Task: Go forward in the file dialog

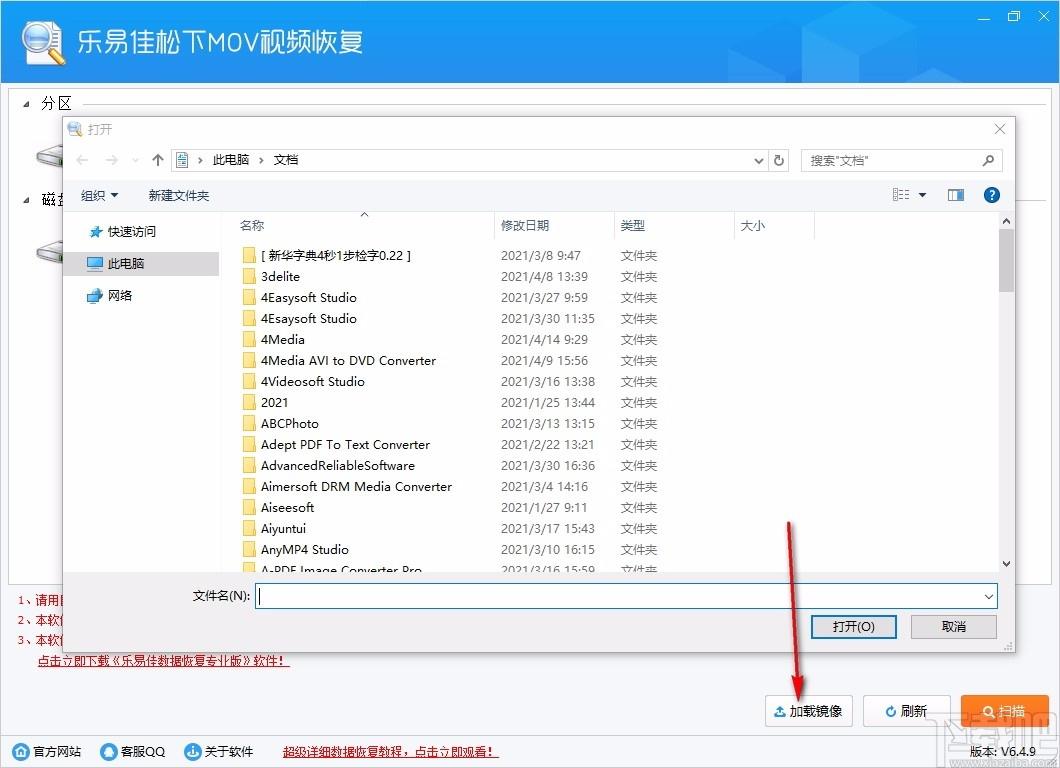Action: coord(112,160)
